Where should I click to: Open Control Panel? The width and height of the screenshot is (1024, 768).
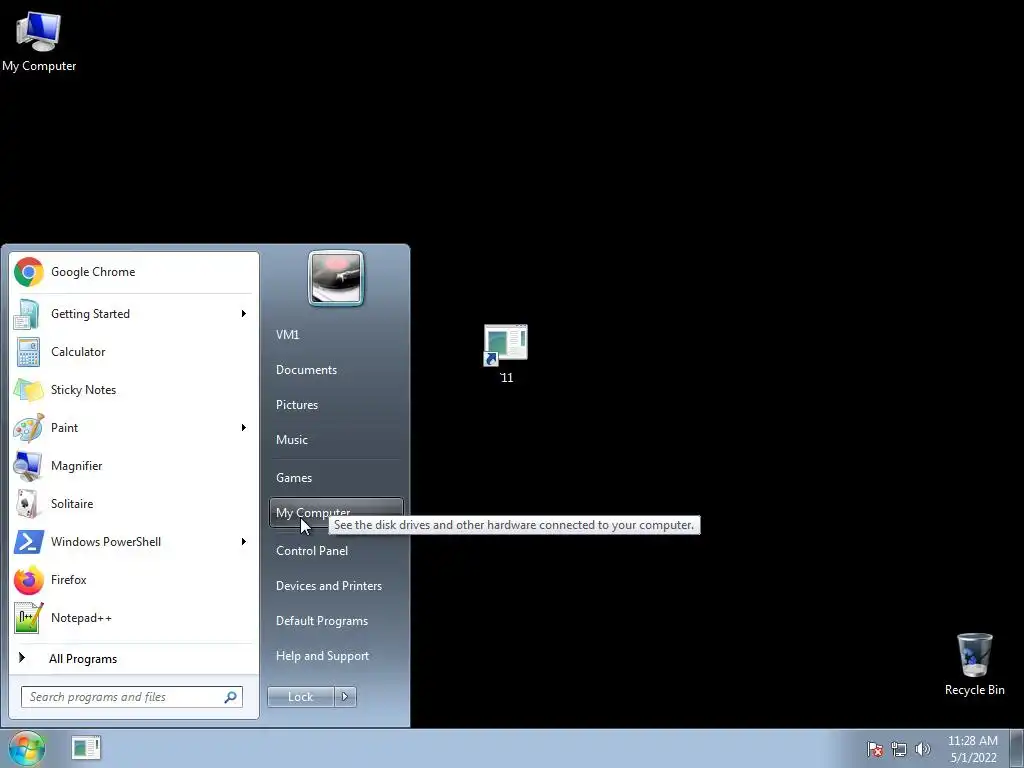336,551
